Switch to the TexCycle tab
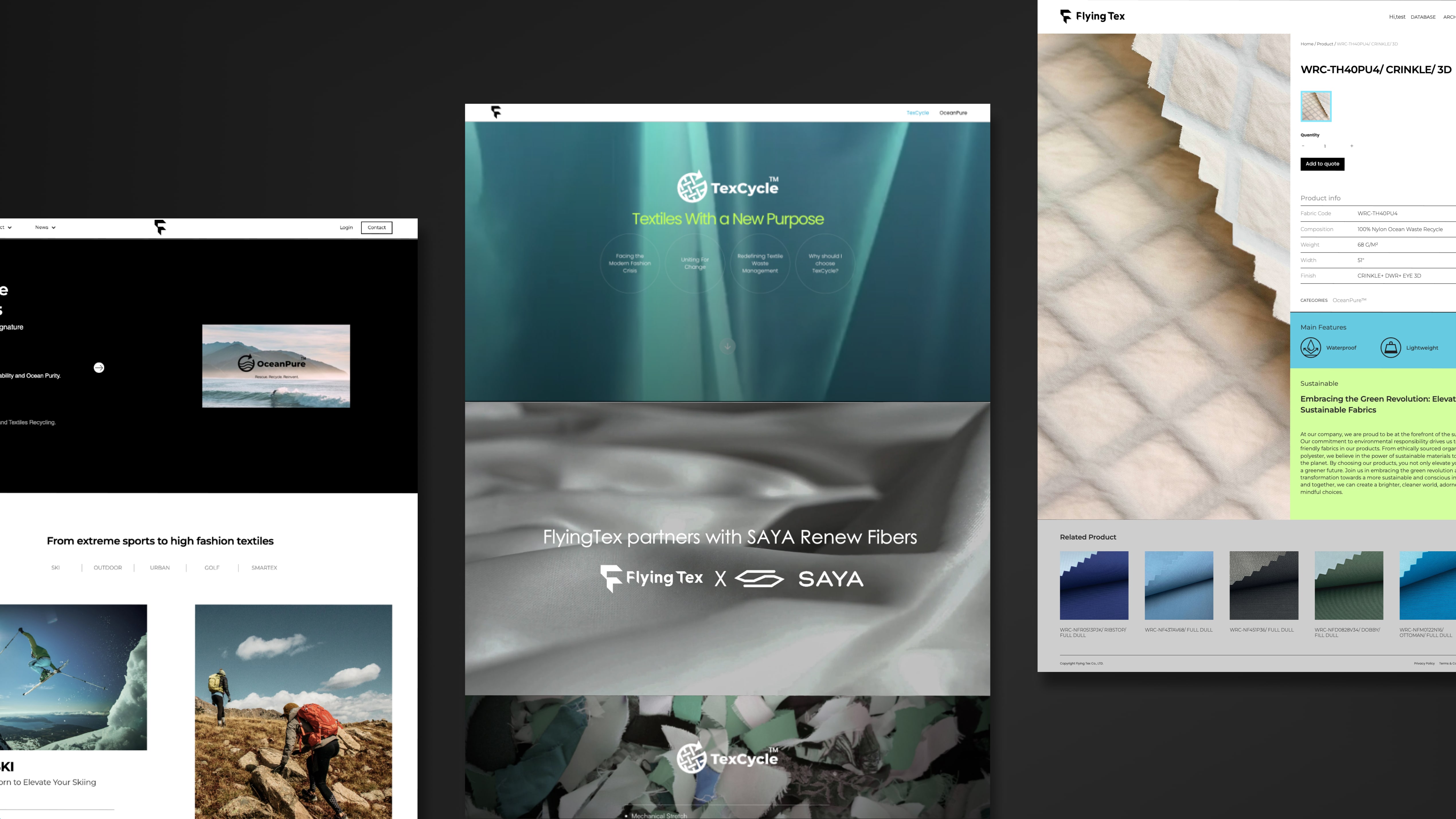 pyautogui.click(x=917, y=112)
